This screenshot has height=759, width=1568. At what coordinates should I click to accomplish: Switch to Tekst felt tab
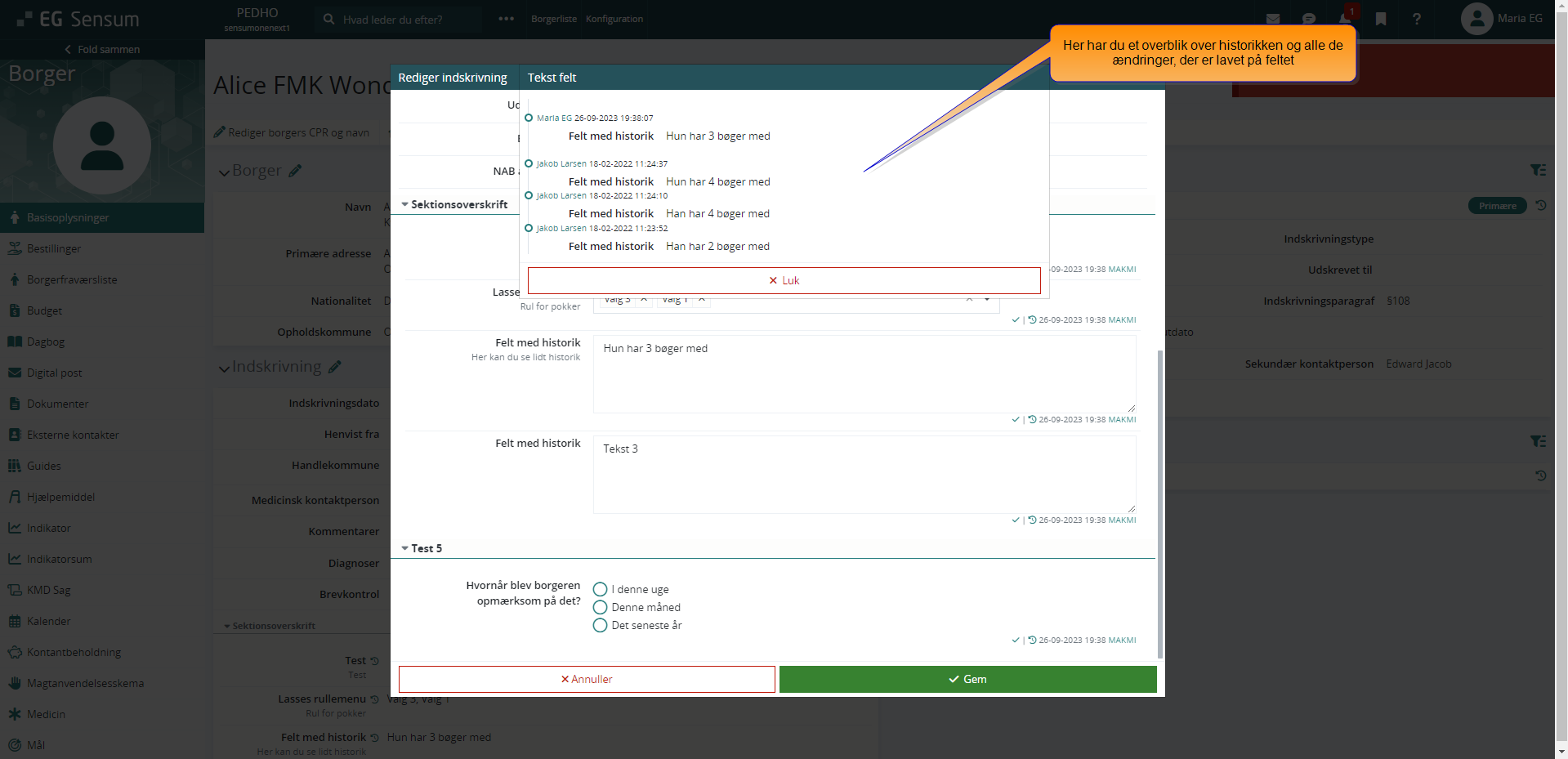552,78
